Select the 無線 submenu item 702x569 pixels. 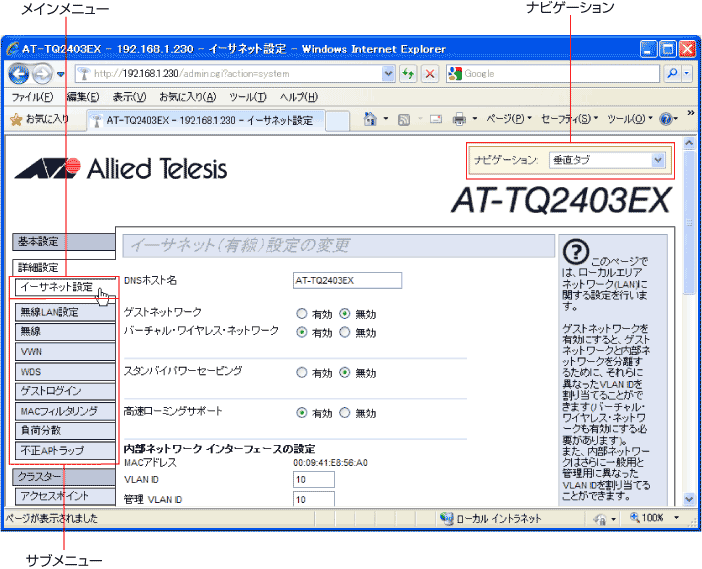[x=65, y=332]
